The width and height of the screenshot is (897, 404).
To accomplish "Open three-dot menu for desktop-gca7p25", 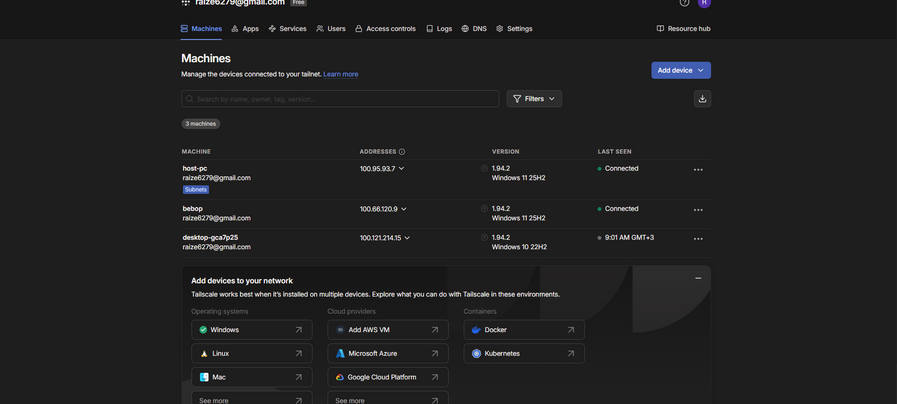I will 698,239.
